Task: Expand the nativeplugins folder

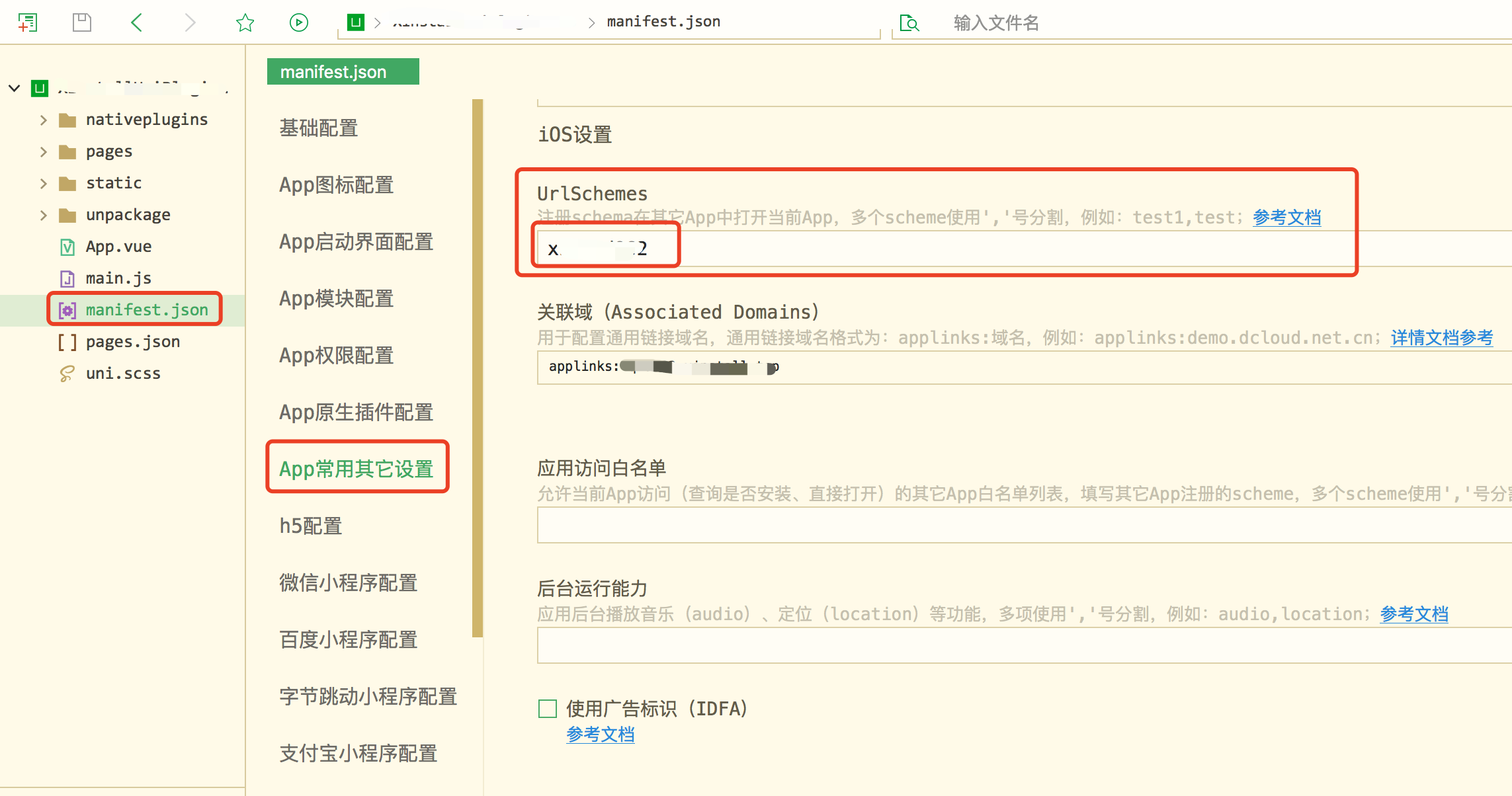Action: (x=44, y=120)
